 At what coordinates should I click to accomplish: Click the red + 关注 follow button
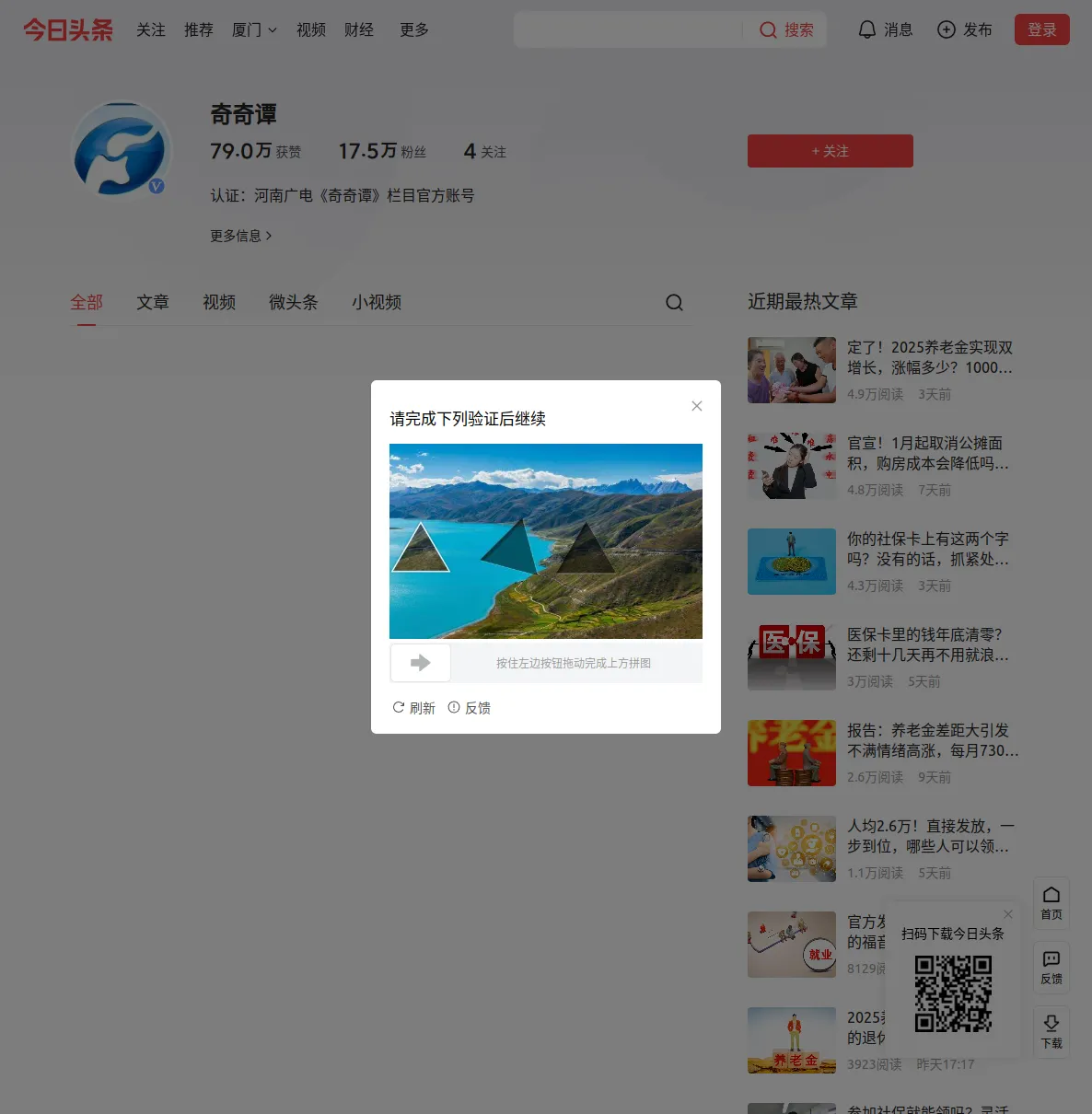(x=831, y=151)
